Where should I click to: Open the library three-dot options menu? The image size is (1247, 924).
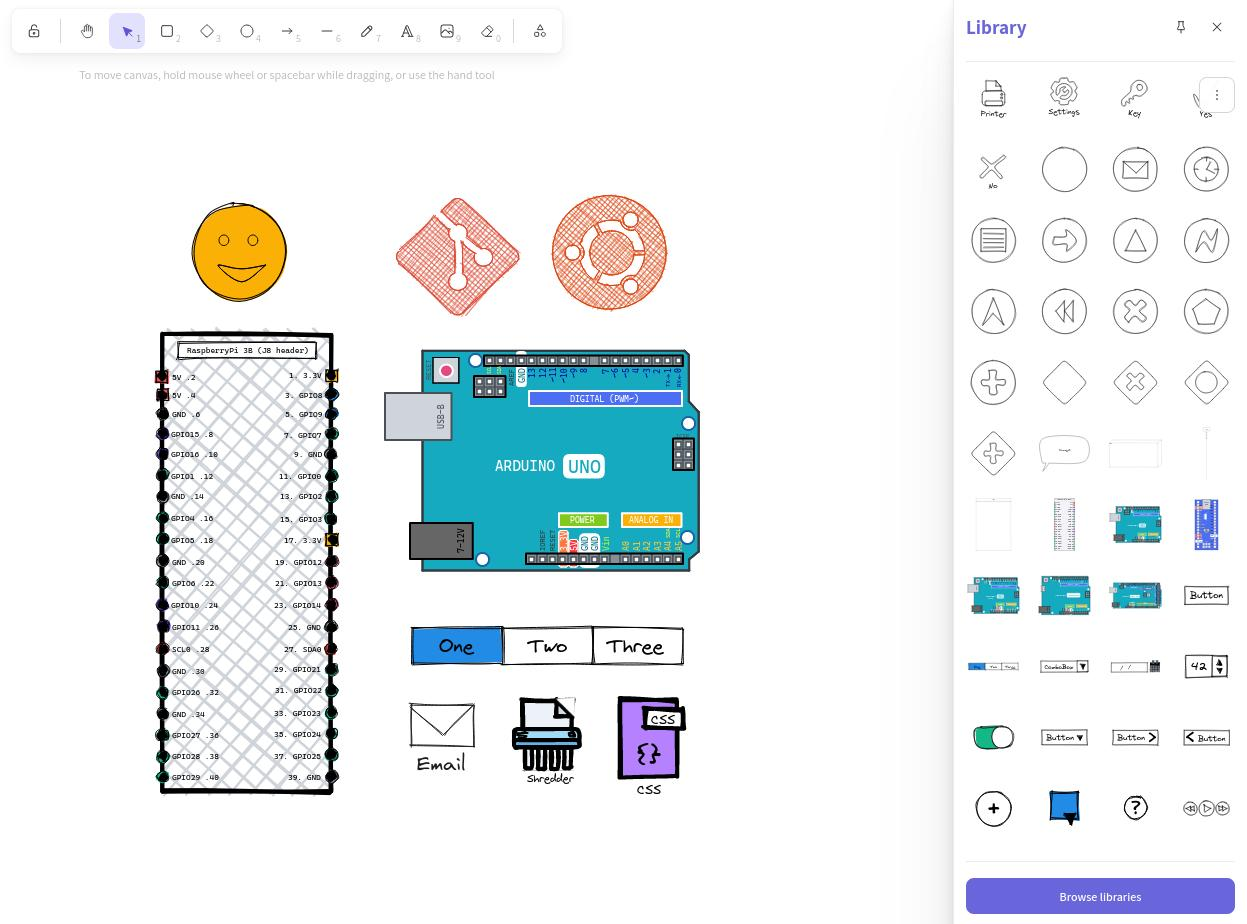(1217, 95)
